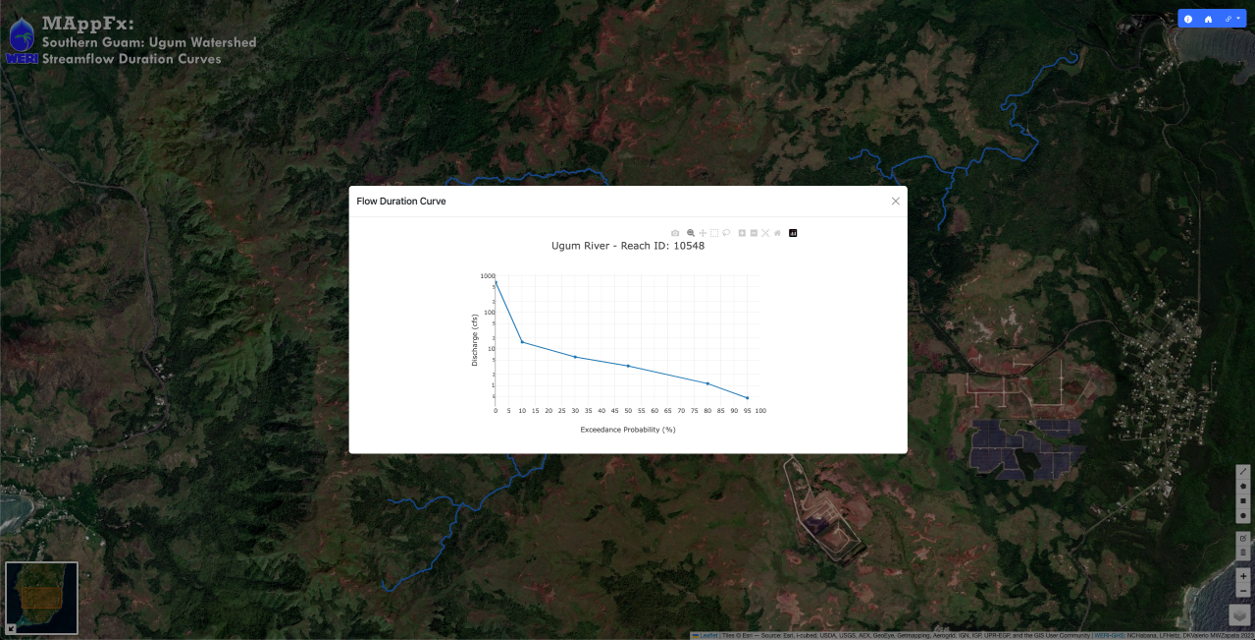
Task: Activate Box Select tool on chart
Action: click(714, 233)
